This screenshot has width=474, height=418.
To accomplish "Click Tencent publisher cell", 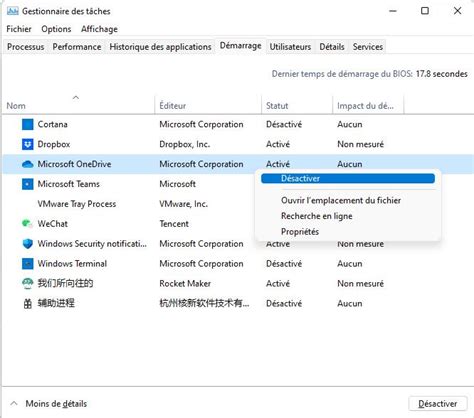I will (174, 224).
